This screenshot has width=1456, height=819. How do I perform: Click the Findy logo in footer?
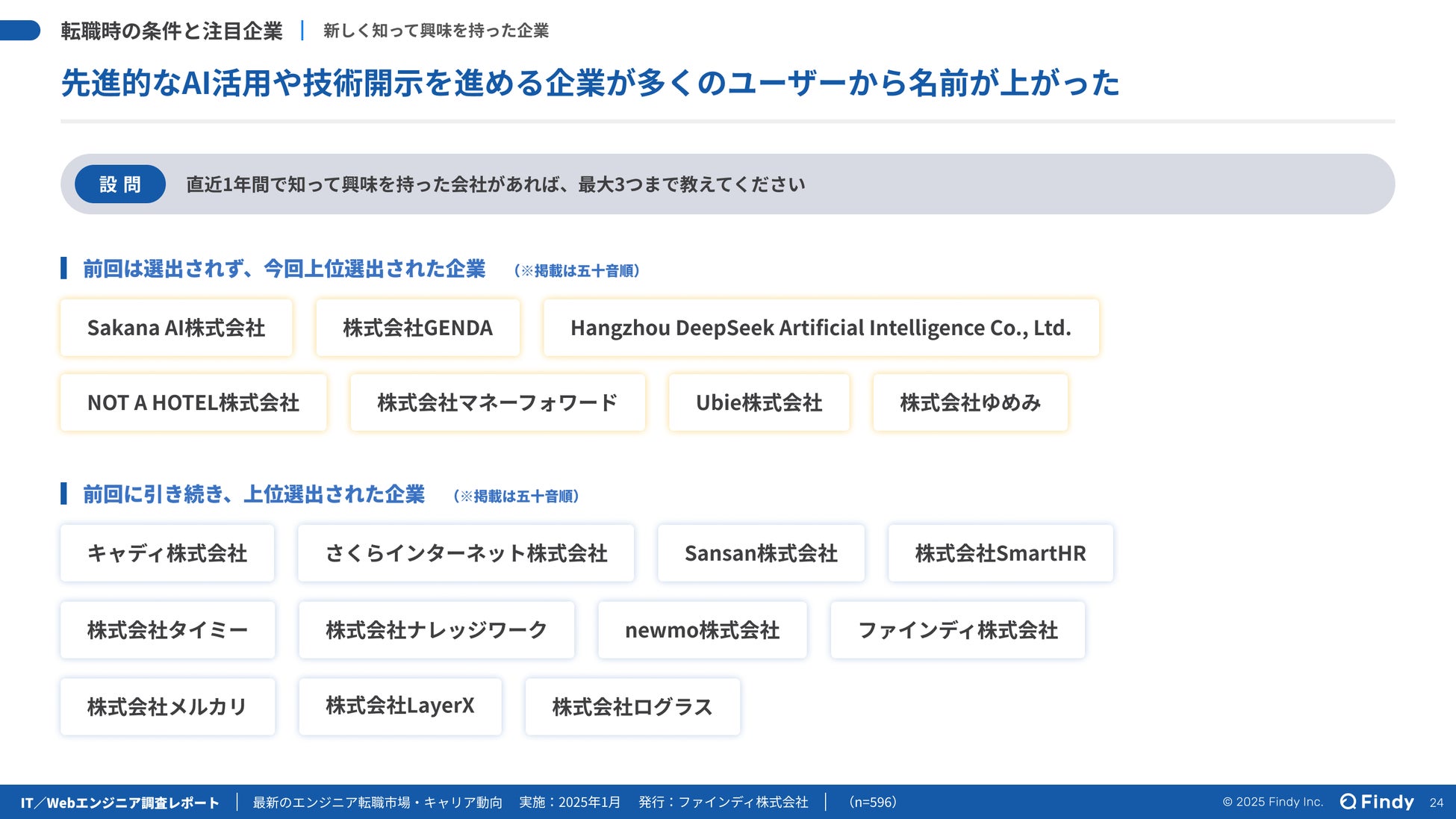[x=1377, y=802]
